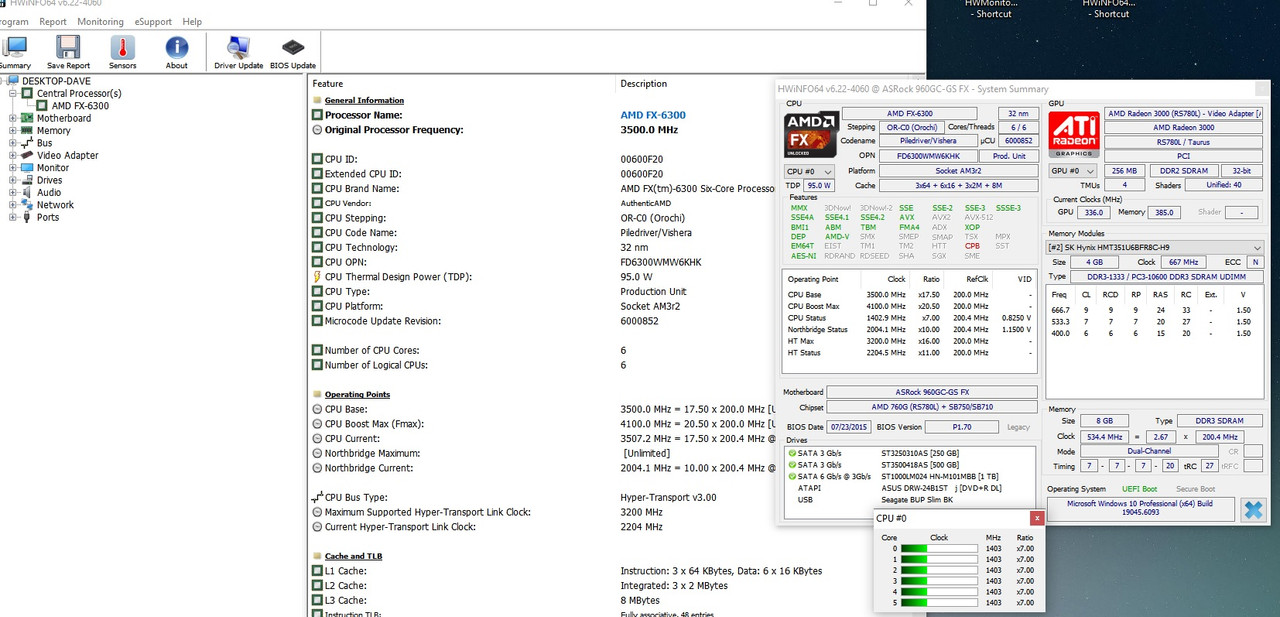
Task: Select Network in the tree
Action: click(56, 205)
